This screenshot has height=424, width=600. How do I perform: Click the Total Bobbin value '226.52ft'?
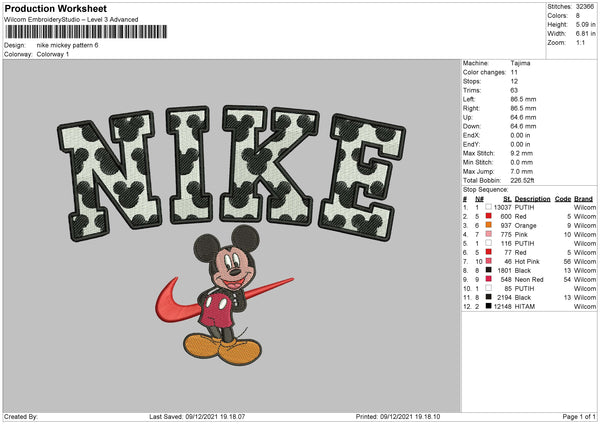click(x=523, y=180)
